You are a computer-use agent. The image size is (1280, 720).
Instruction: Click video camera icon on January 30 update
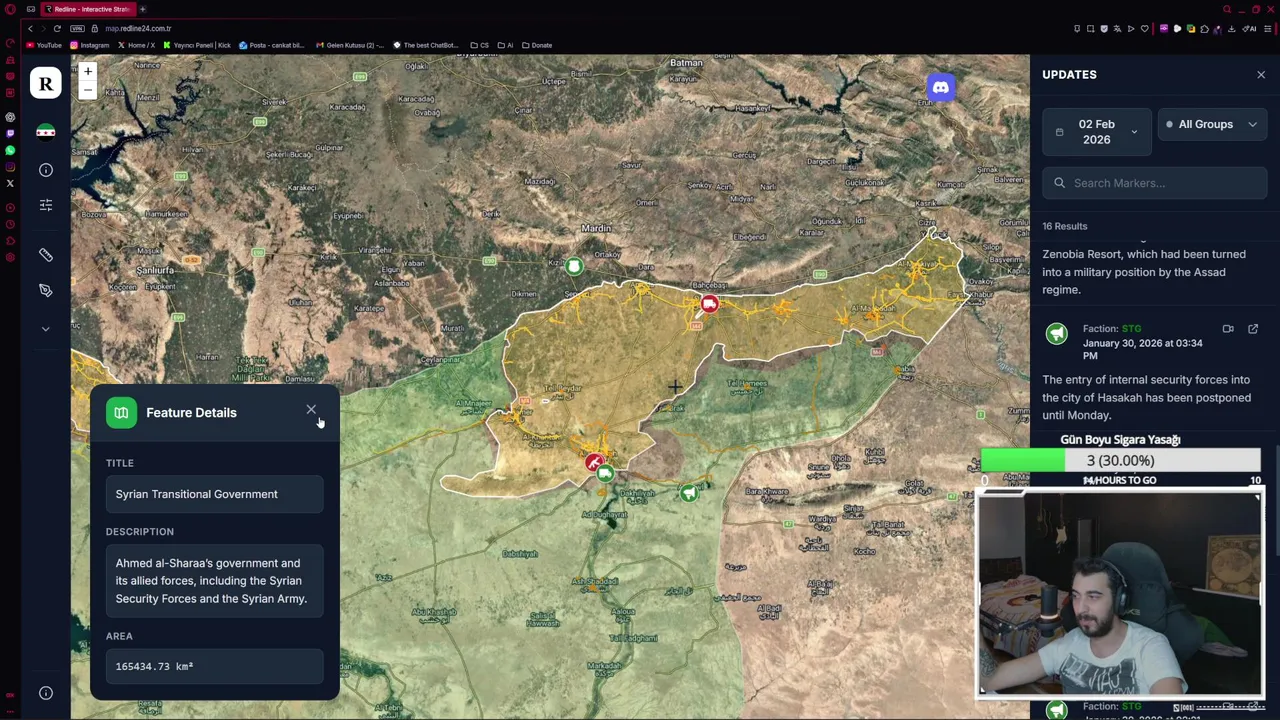click(x=1228, y=328)
